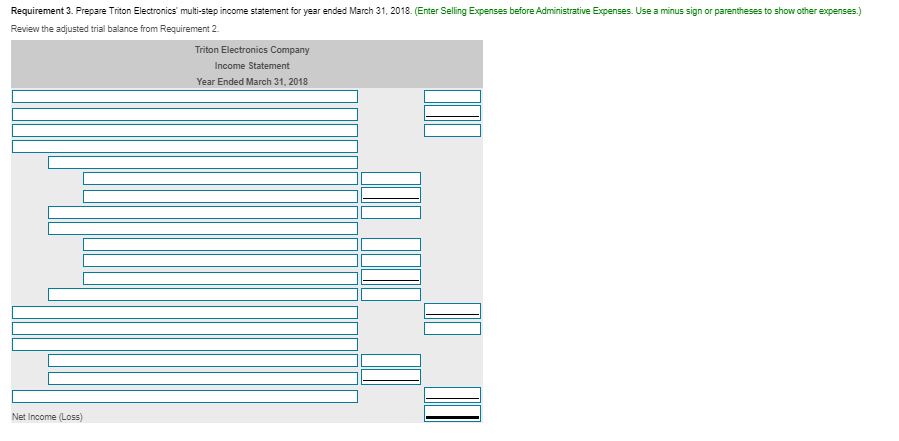Image resolution: width=899 pixels, height=441 pixels.
Task: Select the first label field below the statement header
Action: (185, 96)
